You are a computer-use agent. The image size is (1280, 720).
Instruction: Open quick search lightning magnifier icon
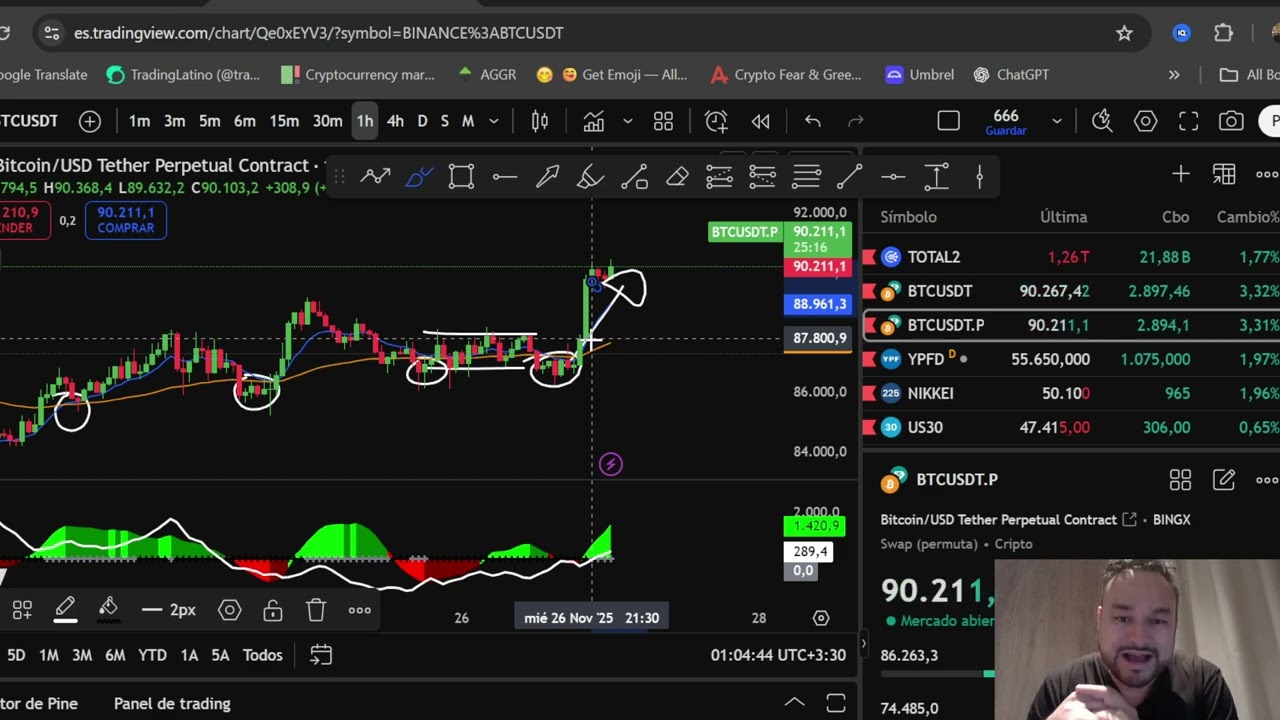tap(1102, 121)
